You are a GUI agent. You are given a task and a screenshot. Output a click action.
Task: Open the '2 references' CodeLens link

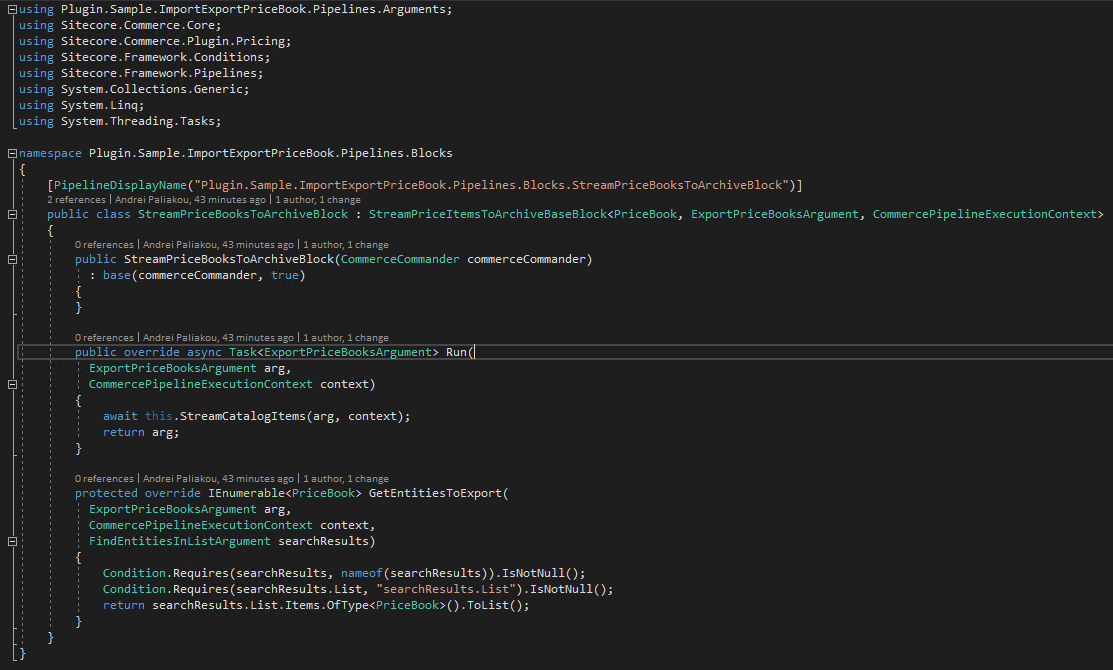point(76,200)
